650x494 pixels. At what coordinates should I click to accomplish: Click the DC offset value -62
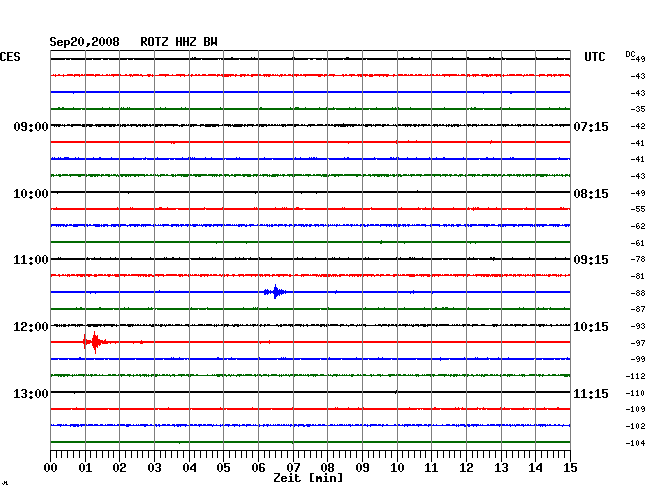[638, 226]
